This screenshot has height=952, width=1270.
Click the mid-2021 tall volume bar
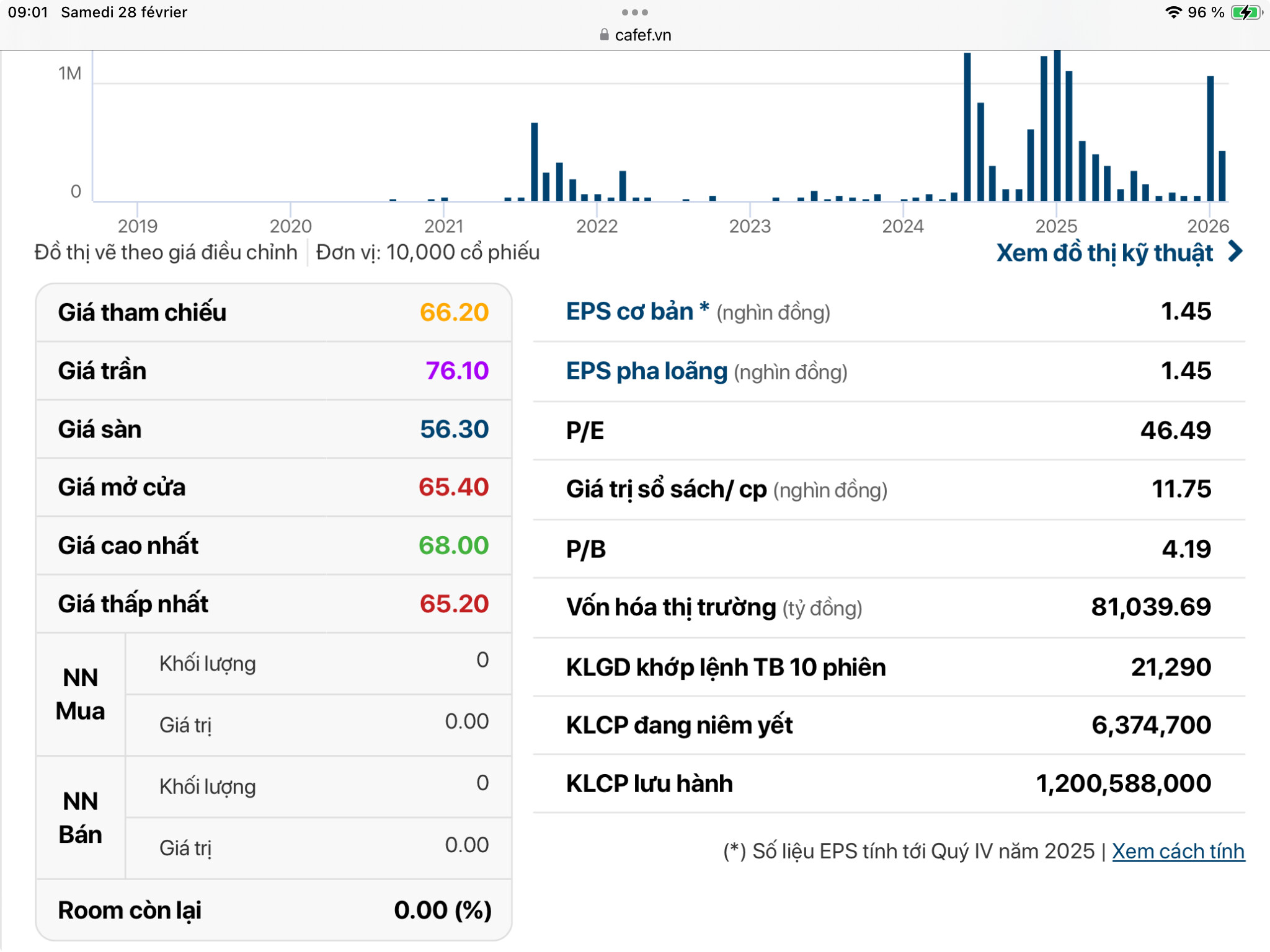click(x=534, y=161)
